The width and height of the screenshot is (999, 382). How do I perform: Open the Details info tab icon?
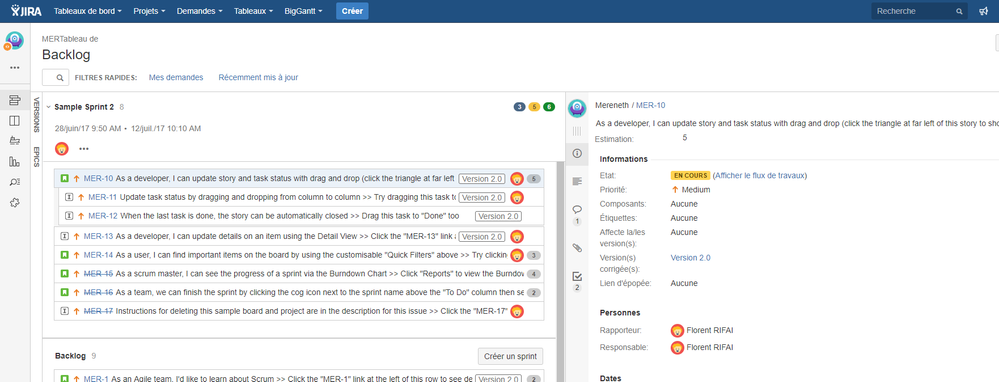click(x=577, y=153)
